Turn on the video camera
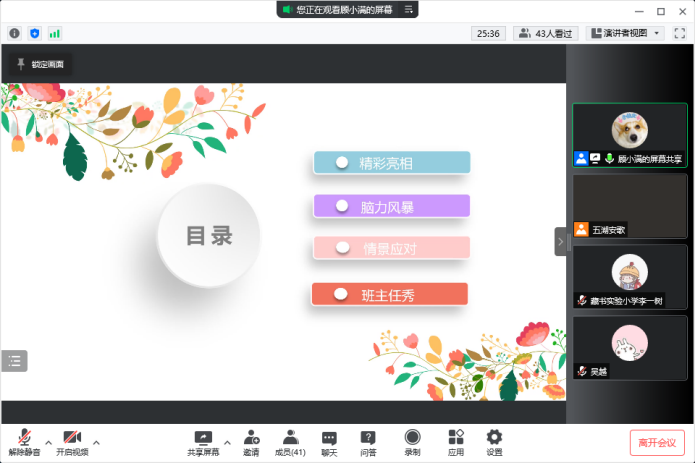Image resolution: width=695 pixels, height=463 pixels. 72,443
